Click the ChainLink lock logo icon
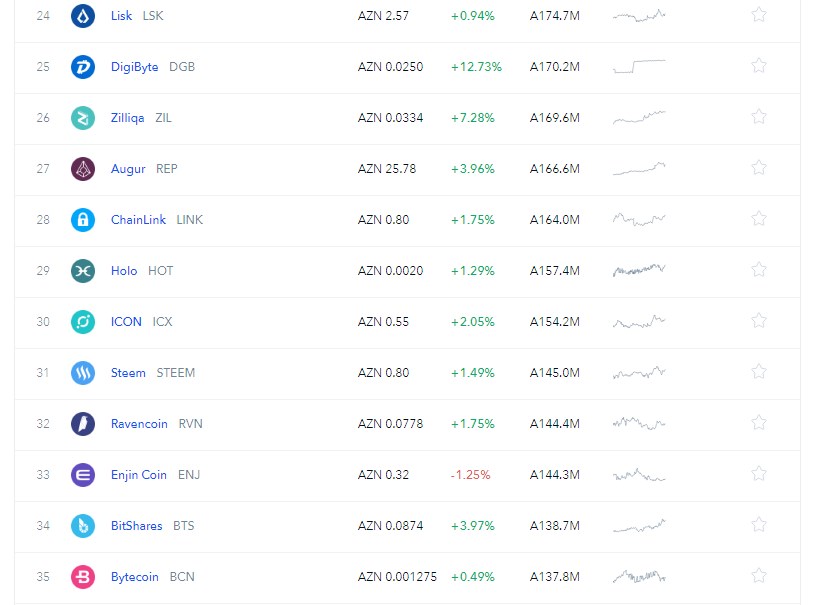The image size is (814, 605). tap(83, 220)
